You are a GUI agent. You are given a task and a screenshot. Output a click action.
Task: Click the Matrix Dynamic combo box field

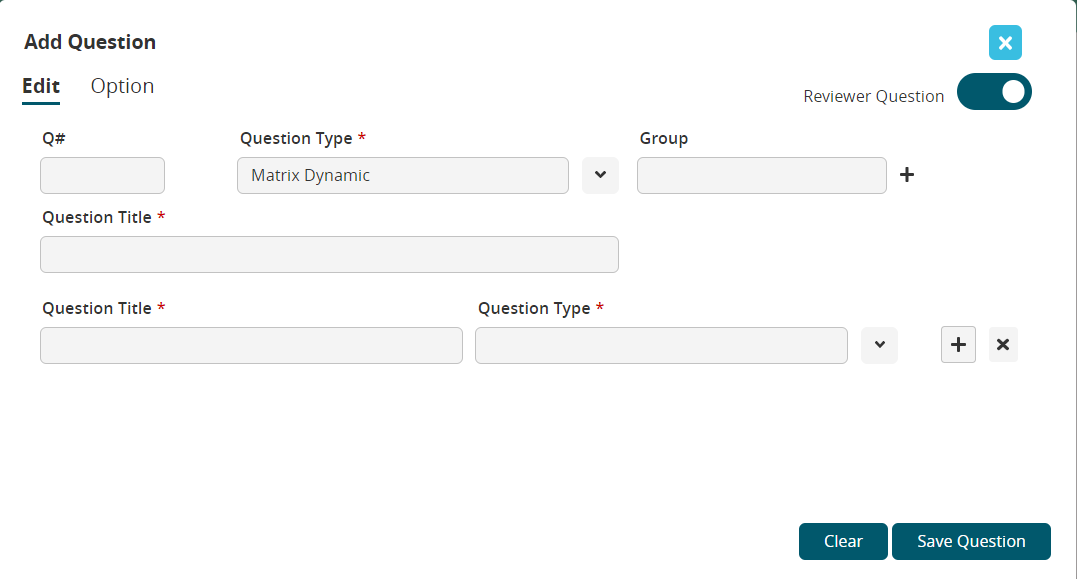click(x=402, y=175)
